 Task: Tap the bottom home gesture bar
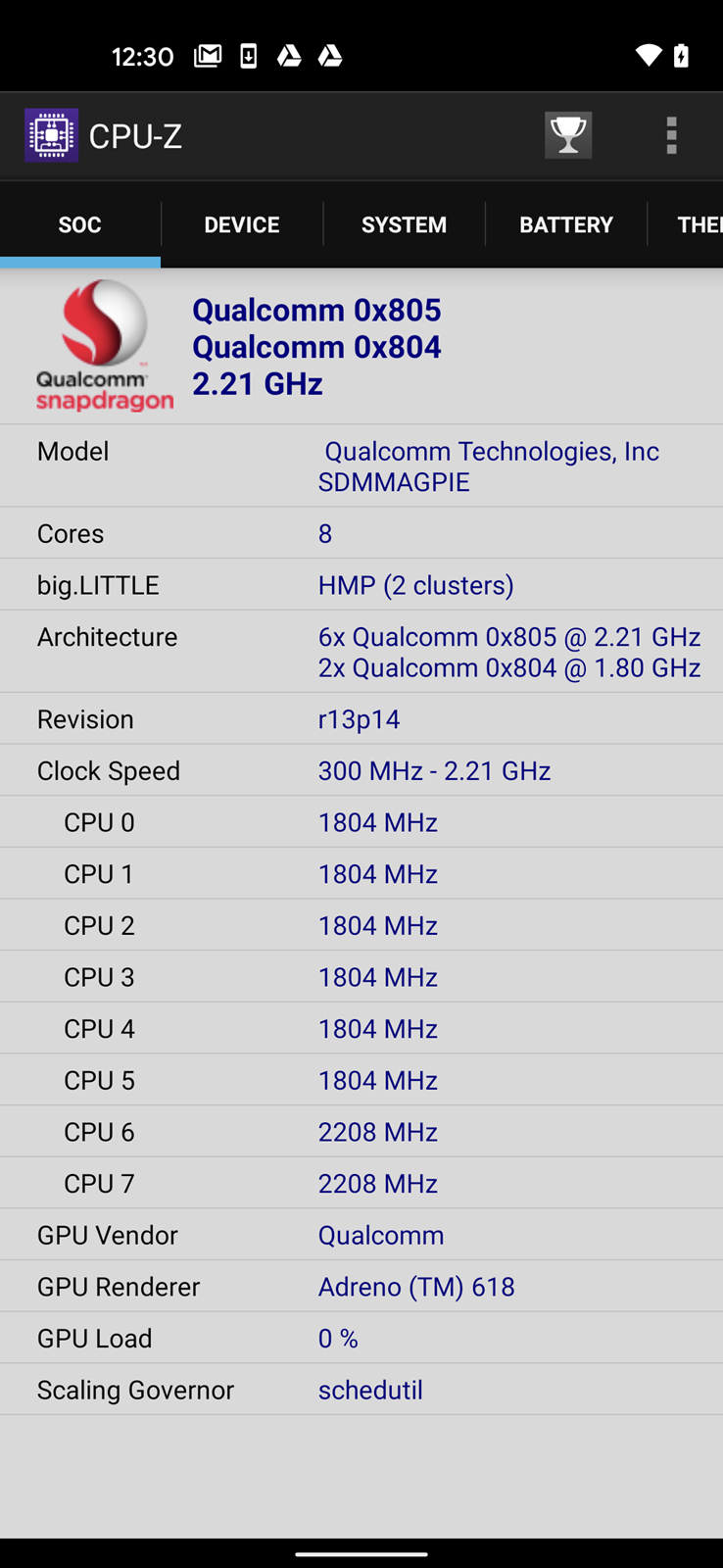click(361, 1554)
